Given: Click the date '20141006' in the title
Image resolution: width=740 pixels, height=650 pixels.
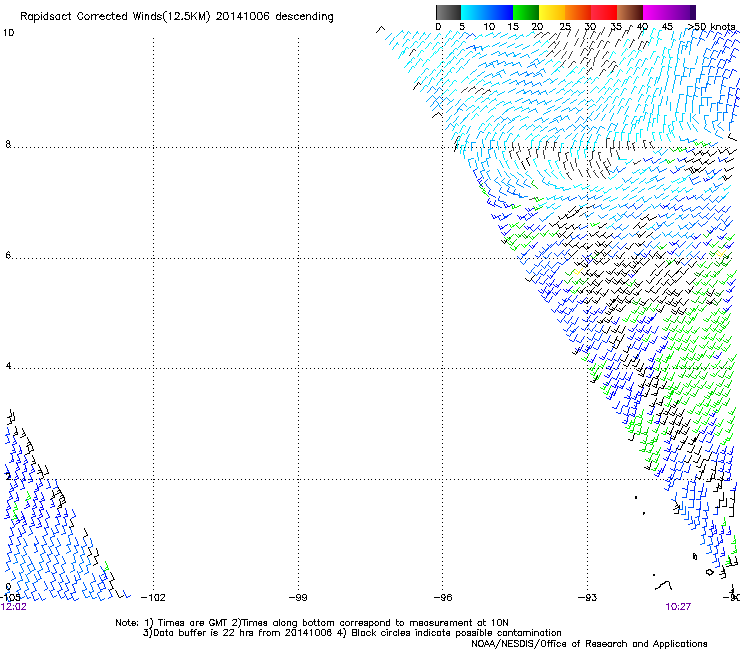Looking at the screenshot, I should [243, 17].
